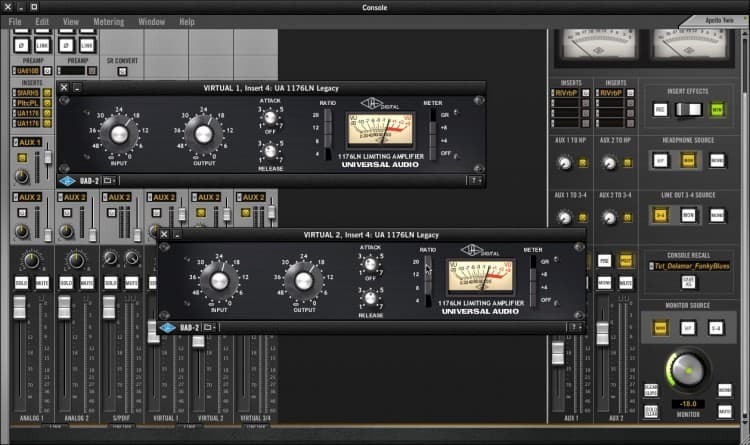Open the empty Analog 2 preamp slot

[x=72, y=71]
